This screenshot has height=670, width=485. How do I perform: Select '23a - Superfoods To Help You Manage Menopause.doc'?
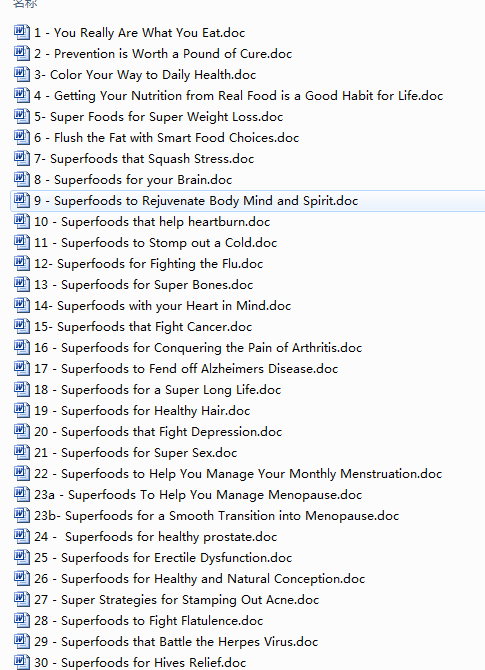click(198, 495)
